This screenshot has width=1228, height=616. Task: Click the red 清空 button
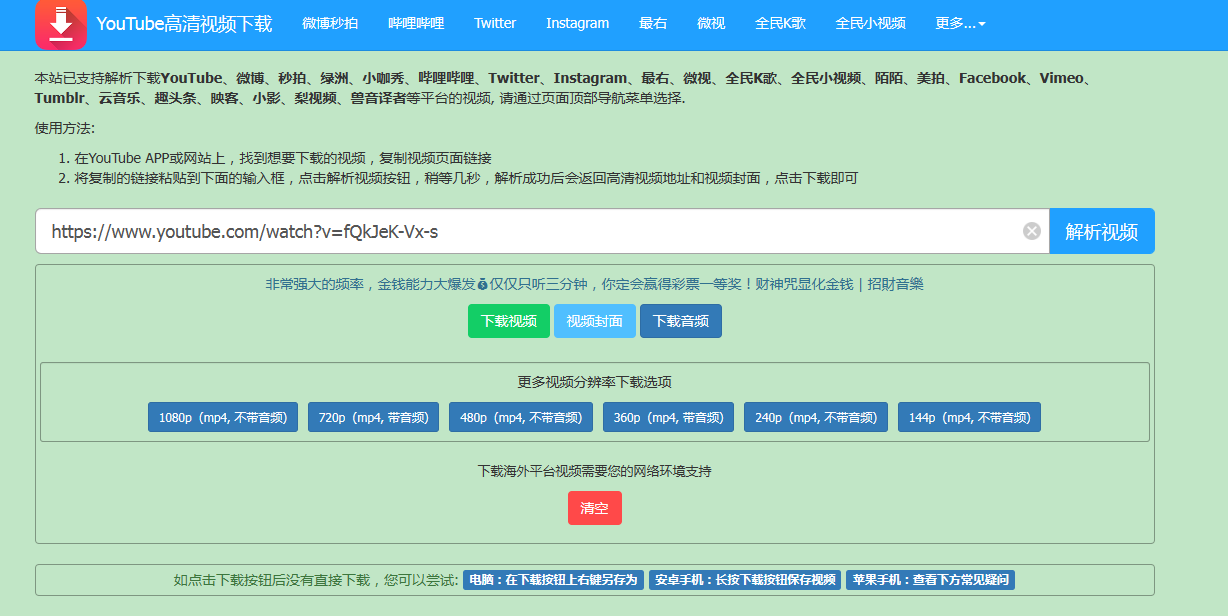pos(594,508)
